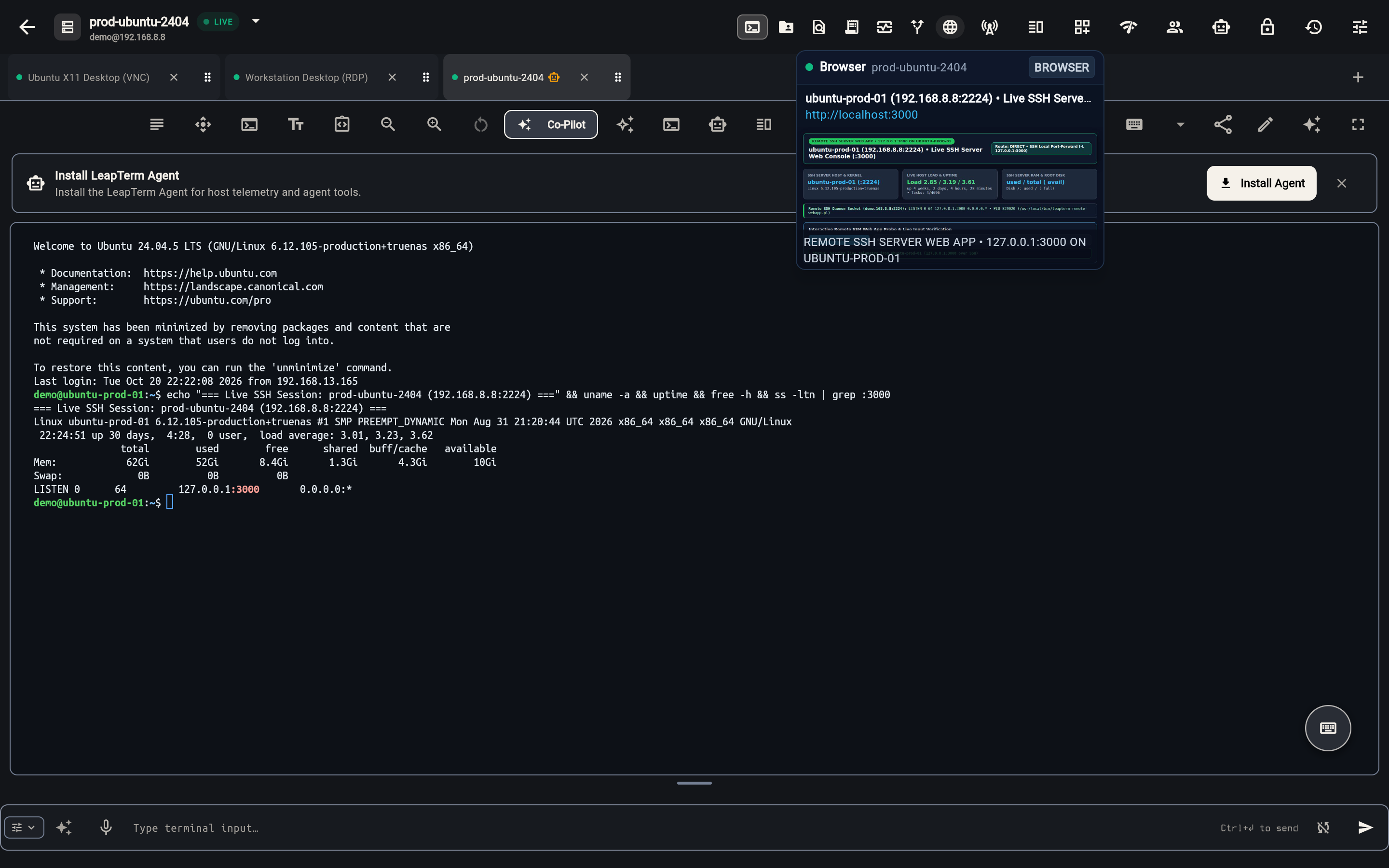Image resolution: width=1389 pixels, height=868 pixels.
Task: Click the zoom out magnifier icon
Action: [x=388, y=124]
